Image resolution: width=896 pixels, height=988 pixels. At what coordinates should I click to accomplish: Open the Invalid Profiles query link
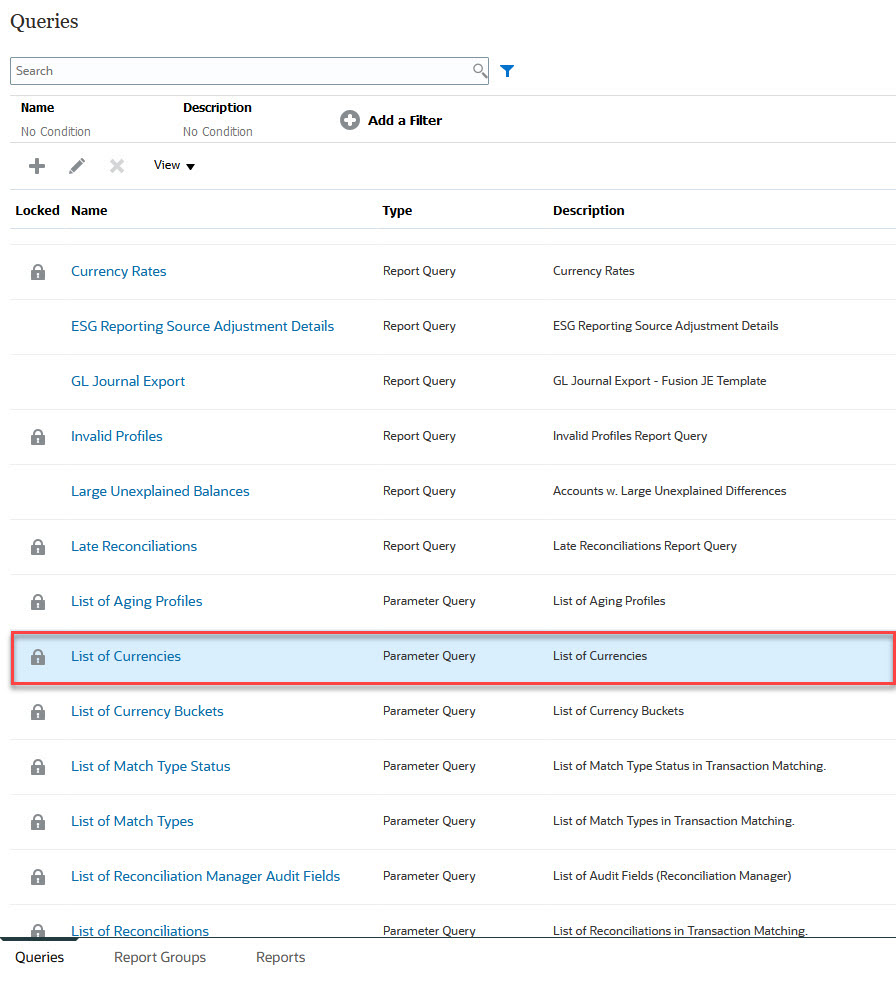[117, 436]
